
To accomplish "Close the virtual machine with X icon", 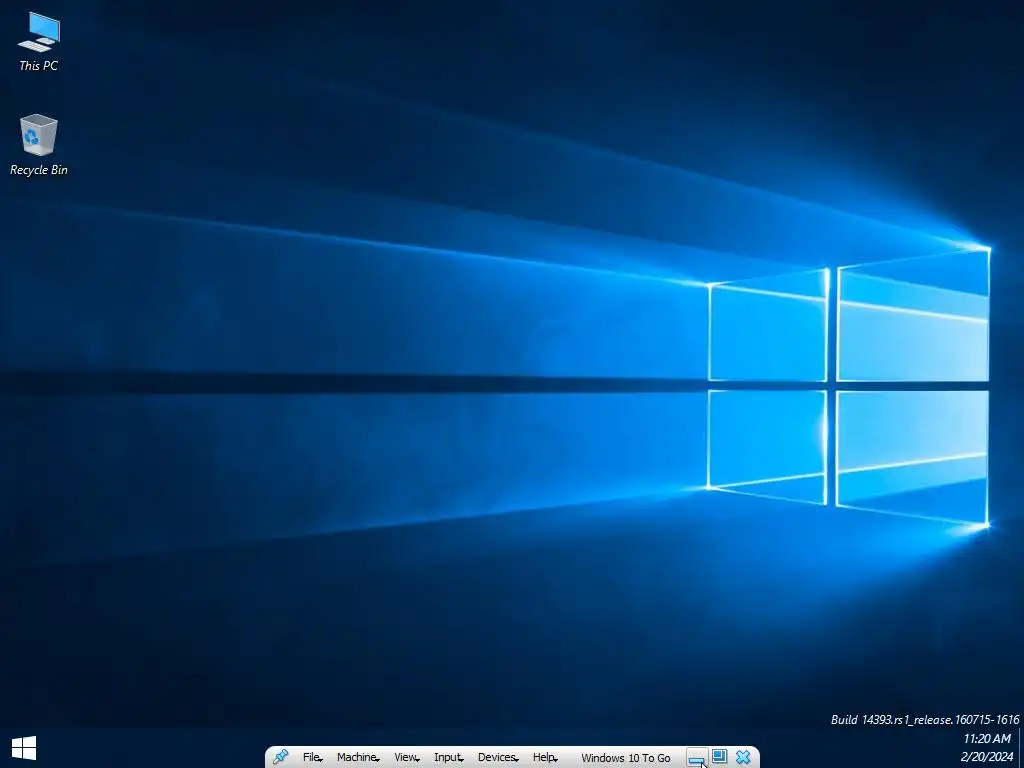I will (743, 757).
